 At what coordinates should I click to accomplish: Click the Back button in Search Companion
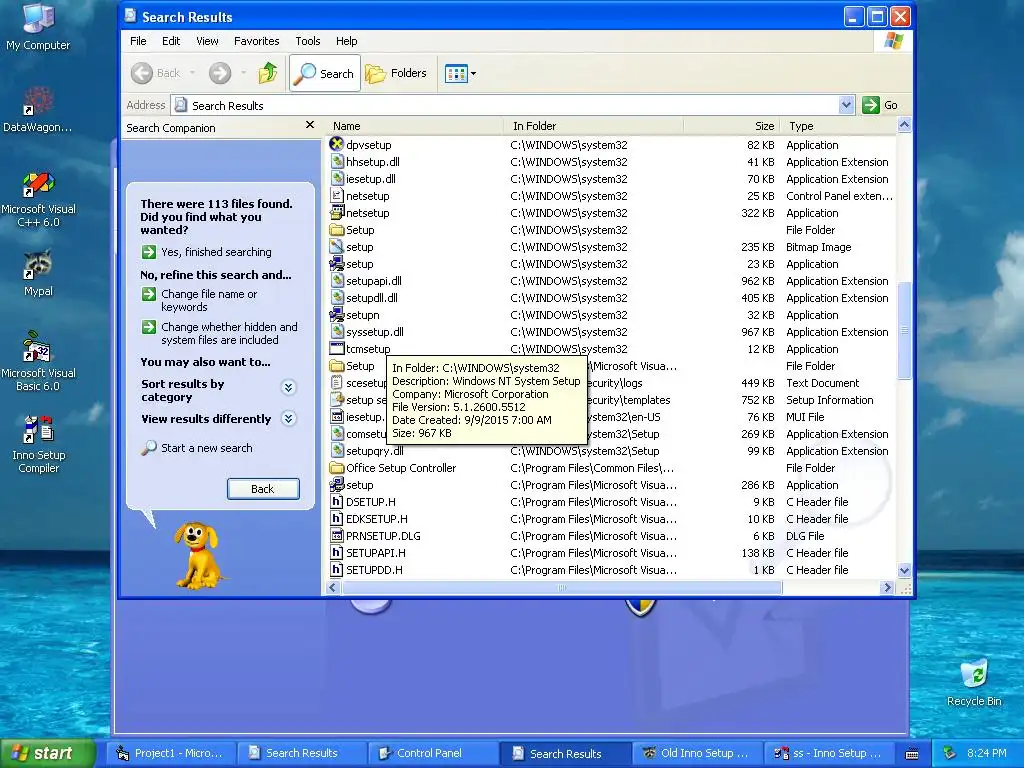263,489
